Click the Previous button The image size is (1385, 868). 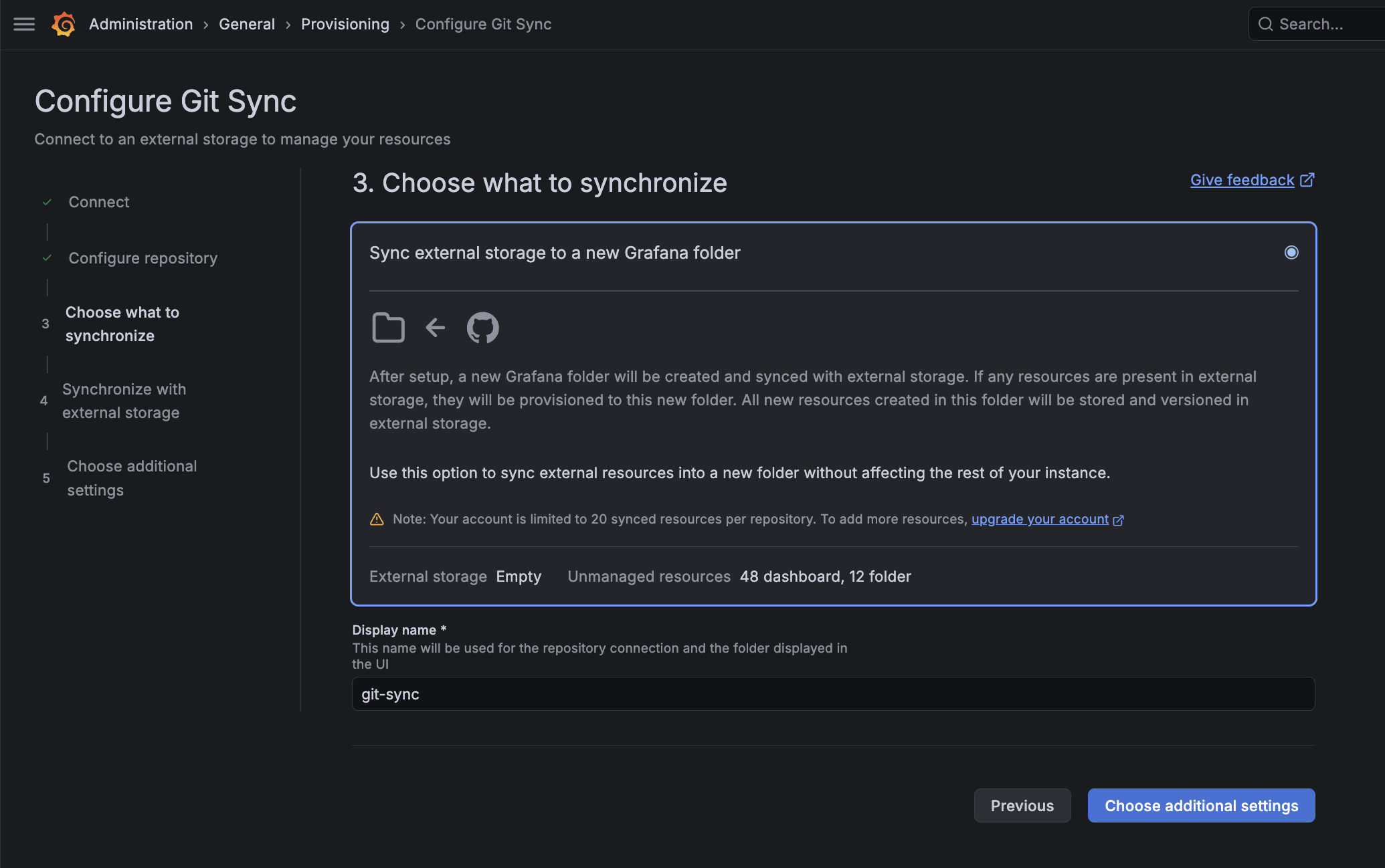(x=1022, y=806)
